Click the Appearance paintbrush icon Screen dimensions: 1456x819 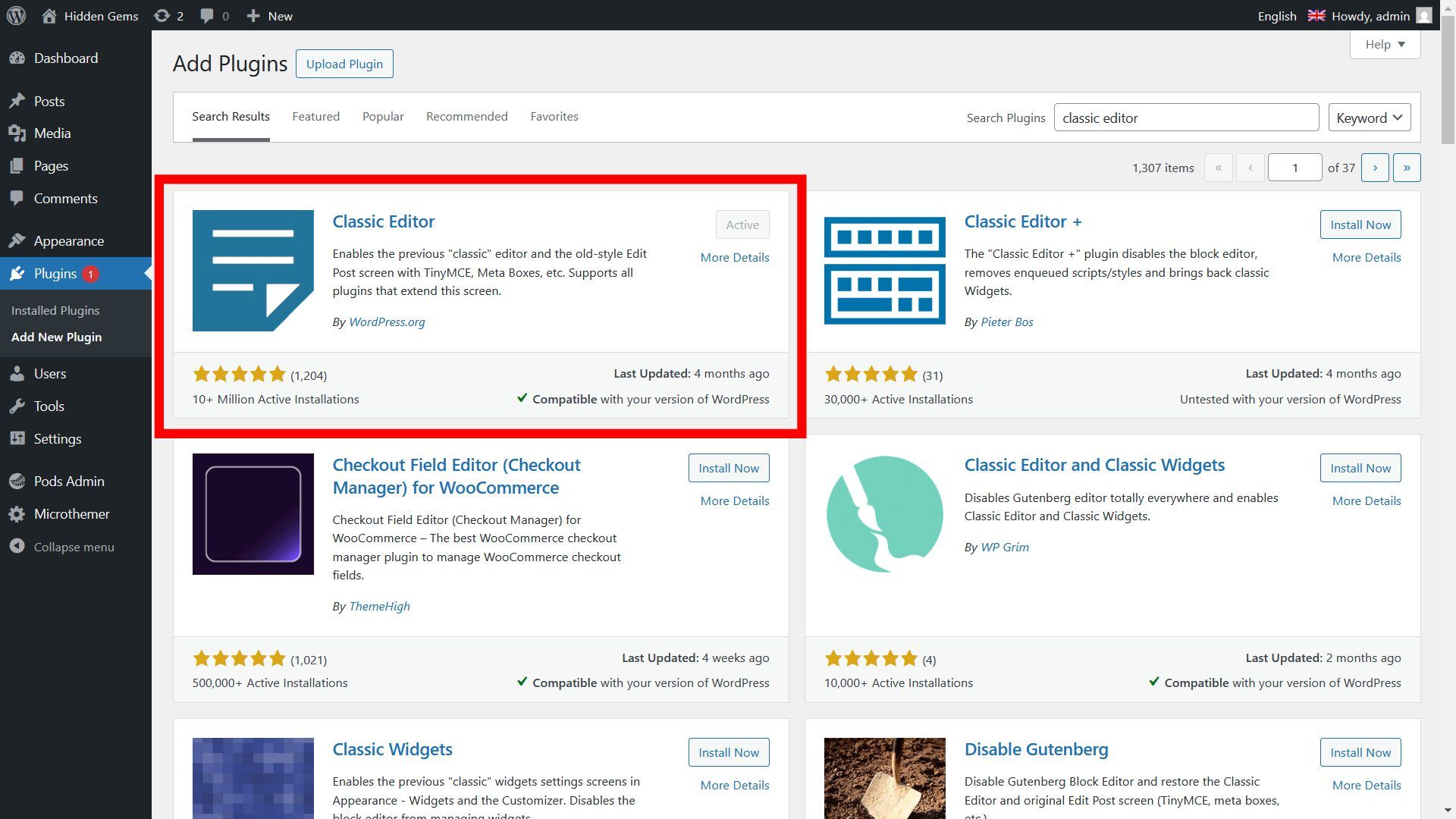coord(17,241)
